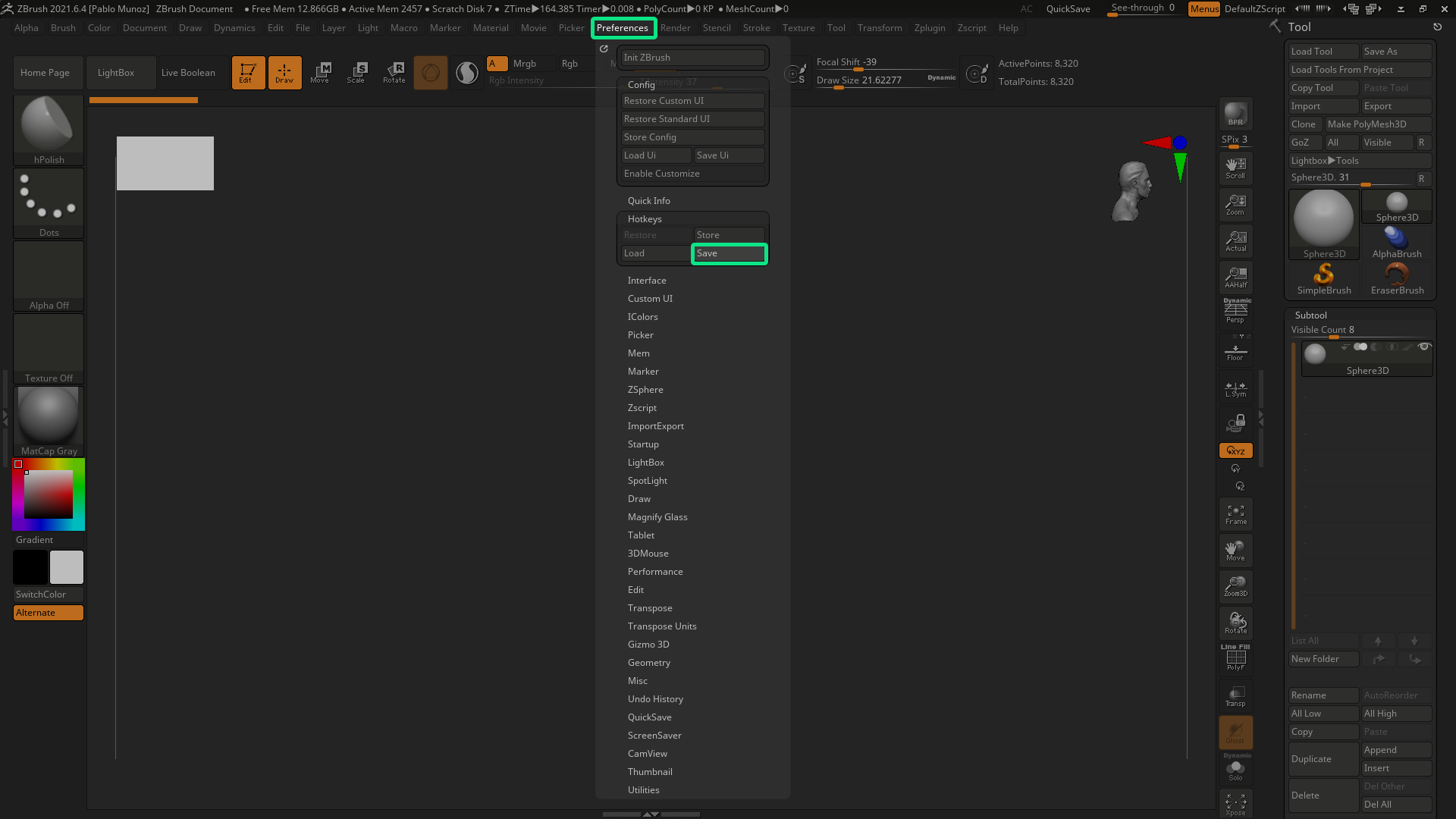Click the Frame icon
Viewport: 1456px width, 819px height.
tap(1235, 513)
